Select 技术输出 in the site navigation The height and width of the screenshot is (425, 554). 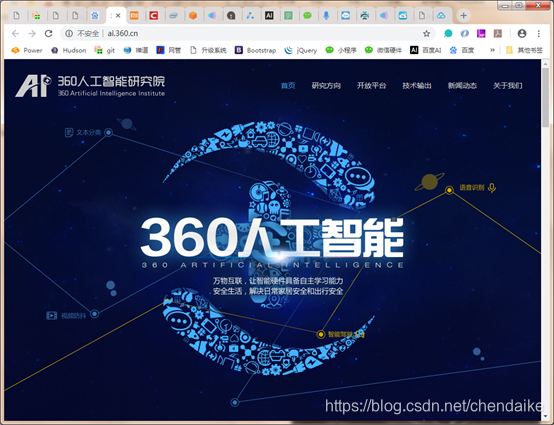point(417,85)
